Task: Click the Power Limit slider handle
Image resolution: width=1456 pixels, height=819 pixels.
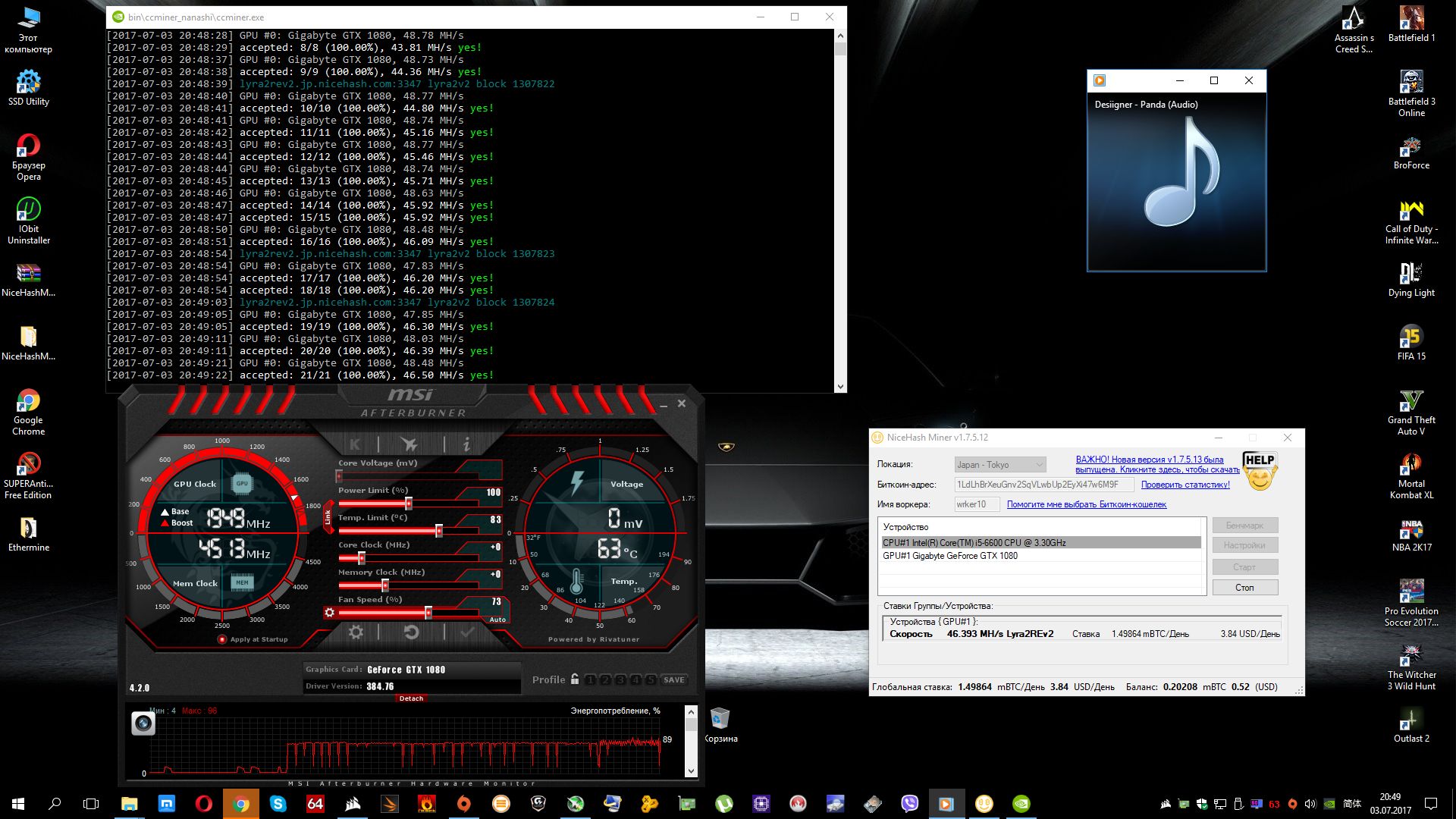Action: click(x=409, y=504)
